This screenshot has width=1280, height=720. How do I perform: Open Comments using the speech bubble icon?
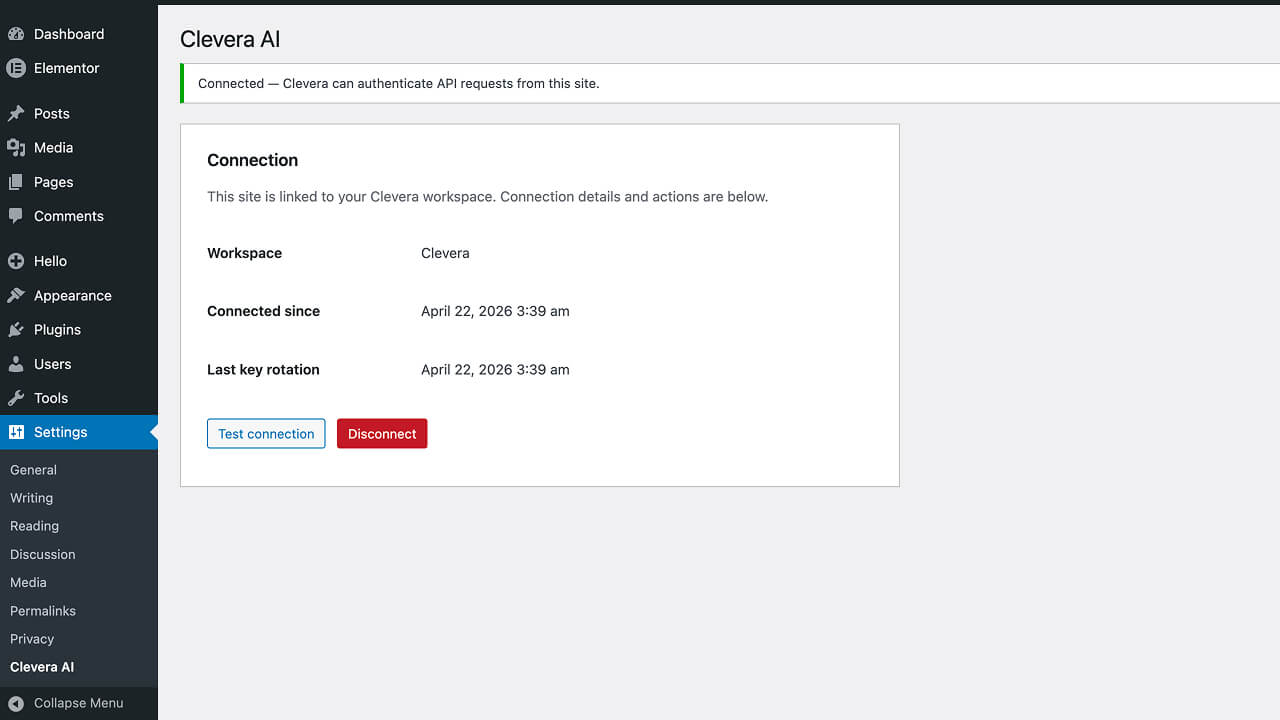click(17, 216)
